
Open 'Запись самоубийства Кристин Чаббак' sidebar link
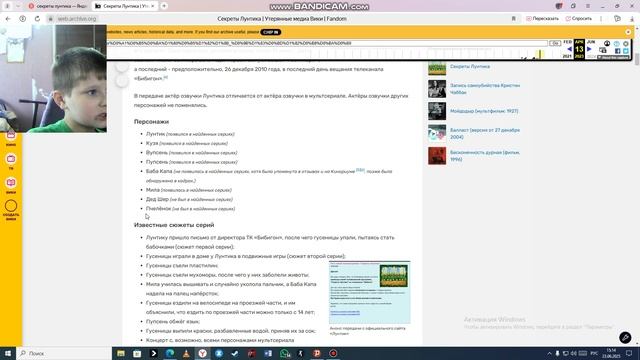[485, 89]
